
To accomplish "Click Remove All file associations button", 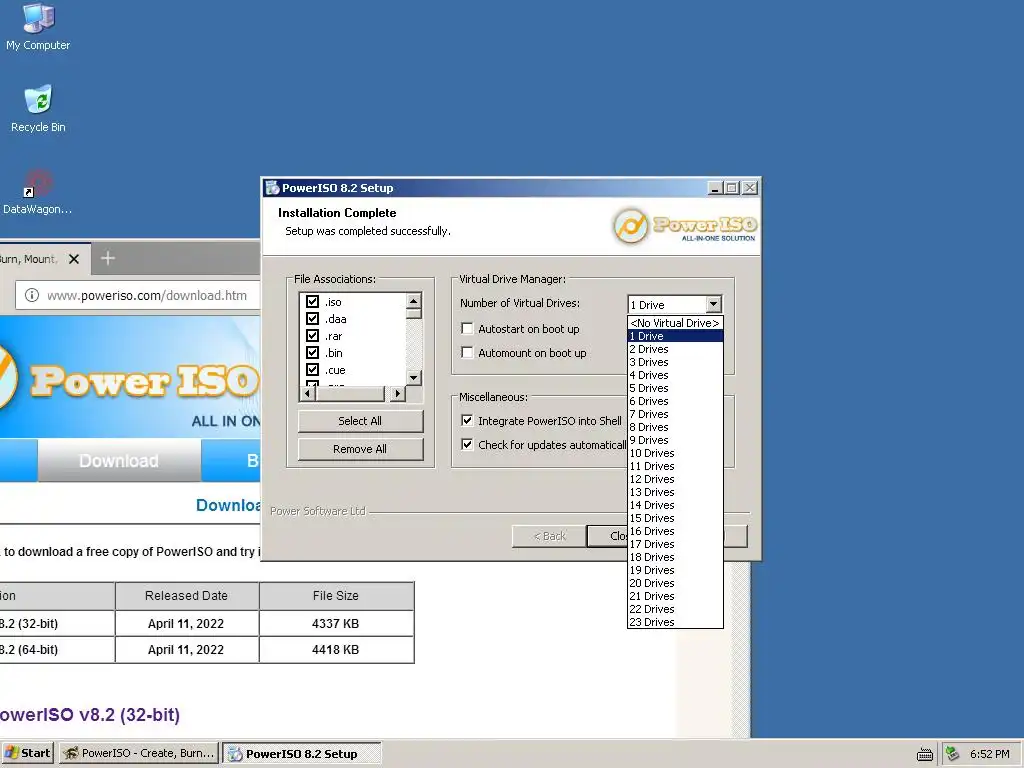I will [360, 449].
